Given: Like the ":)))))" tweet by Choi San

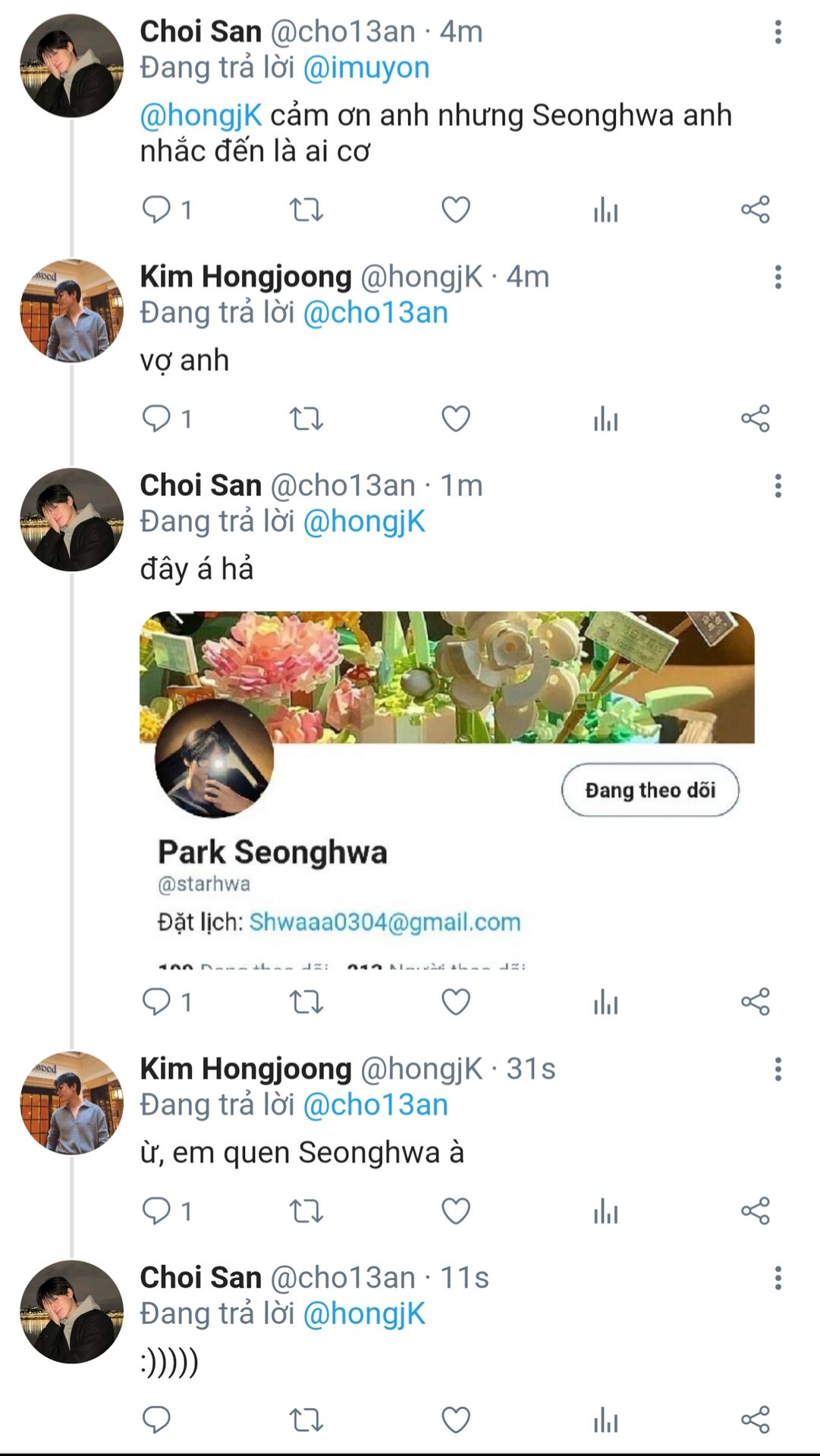Looking at the screenshot, I should [456, 1420].
